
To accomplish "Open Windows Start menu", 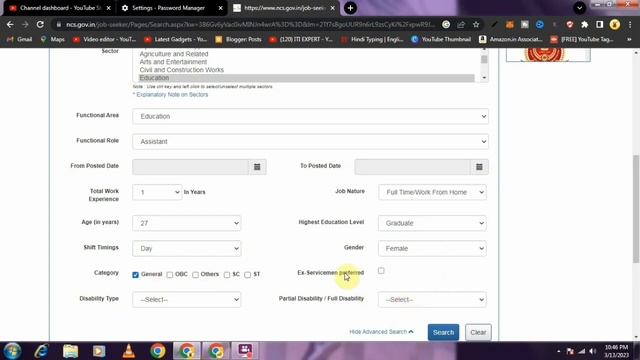I will pos(12,351).
